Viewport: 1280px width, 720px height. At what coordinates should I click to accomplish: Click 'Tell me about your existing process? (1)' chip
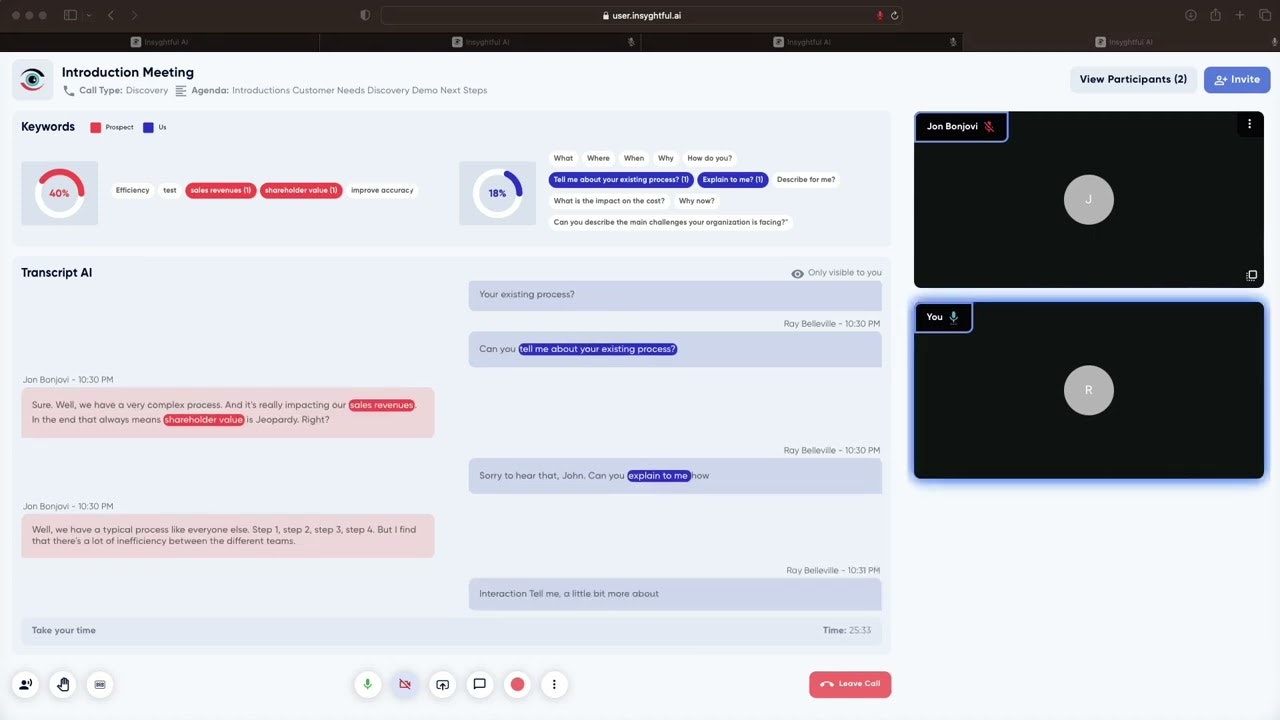click(621, 180)
